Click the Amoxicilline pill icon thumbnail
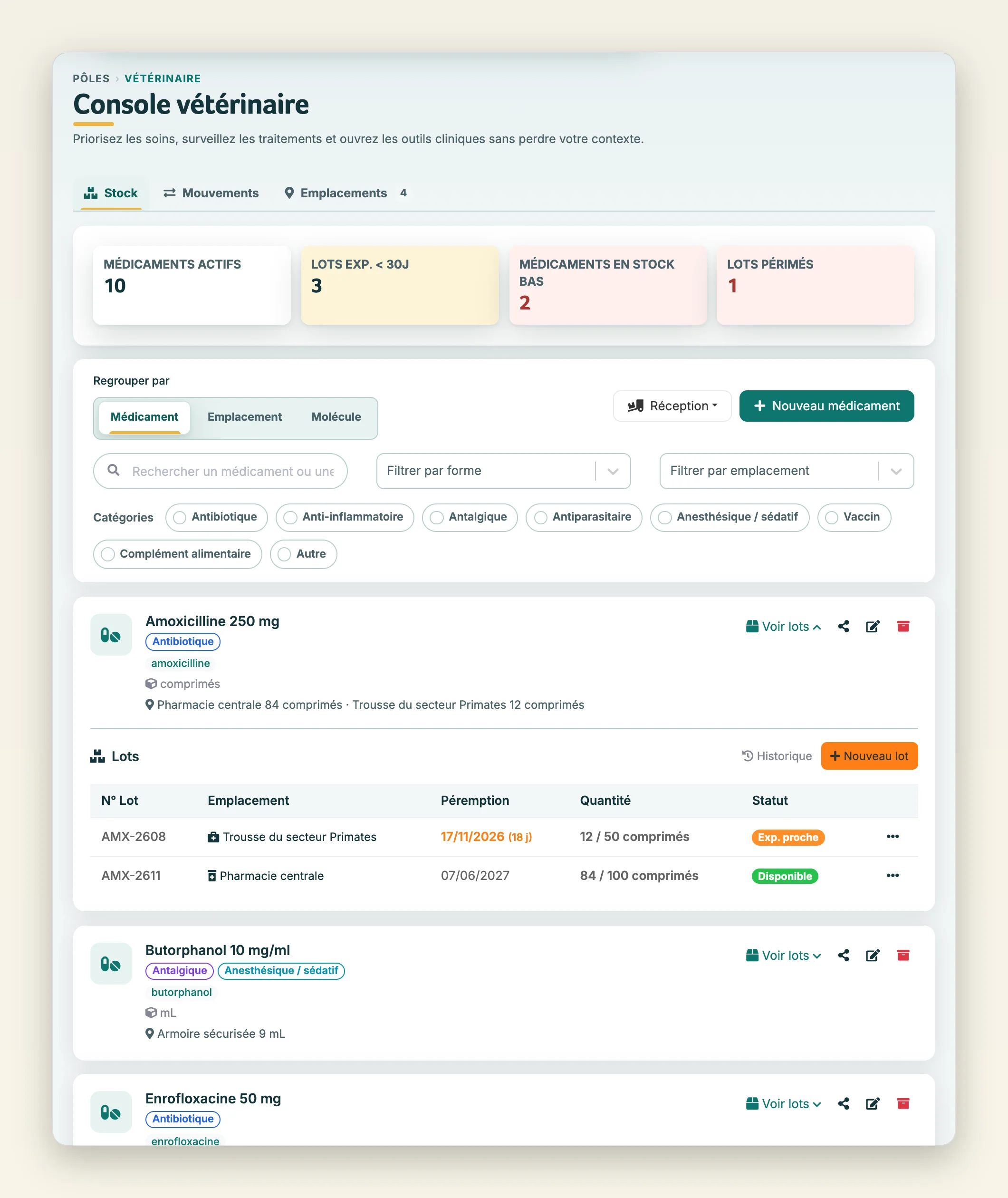Screen dimensions: 1008x1198 pyautogui.click(x=111, y=635)
